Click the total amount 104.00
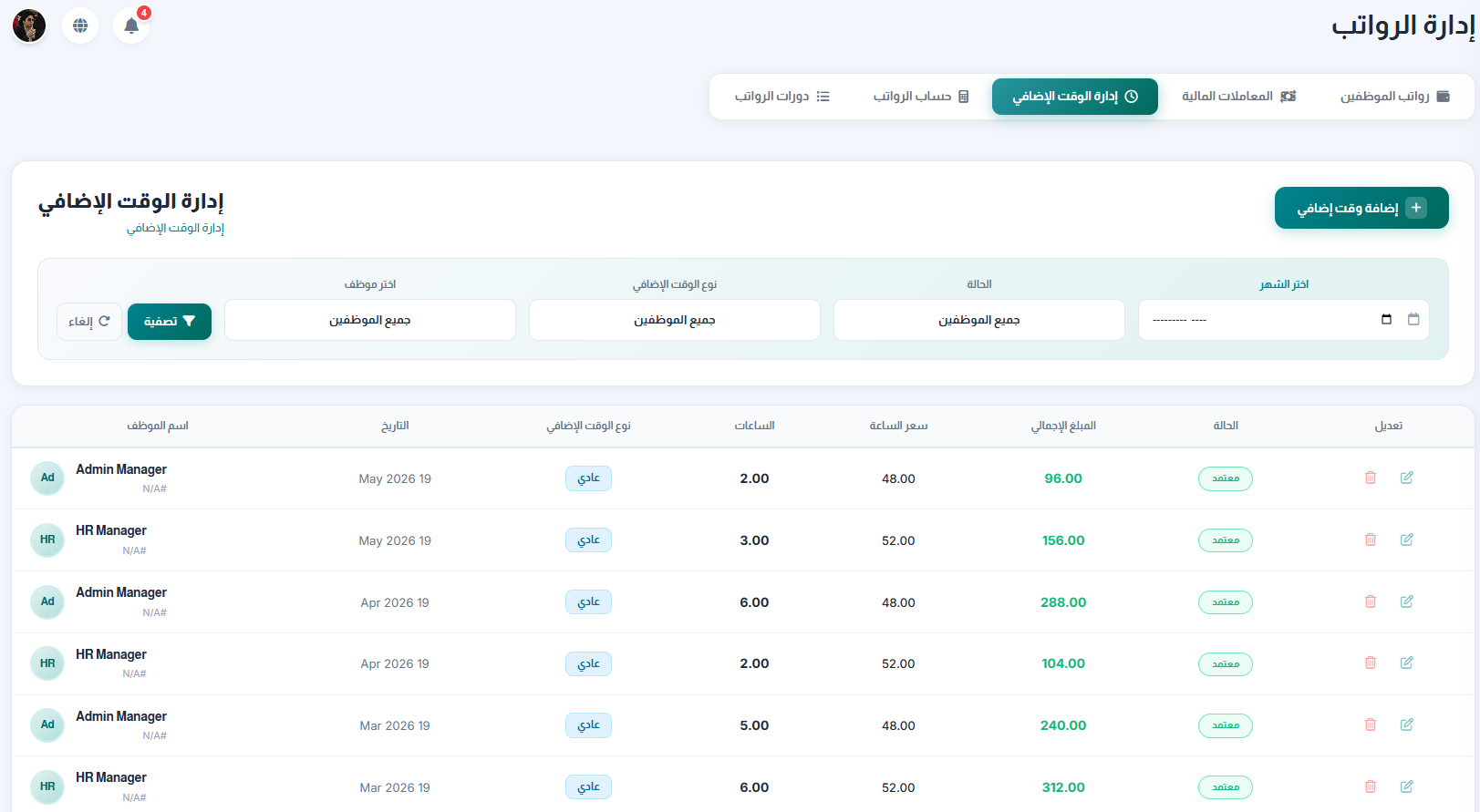 (1063, 663)
